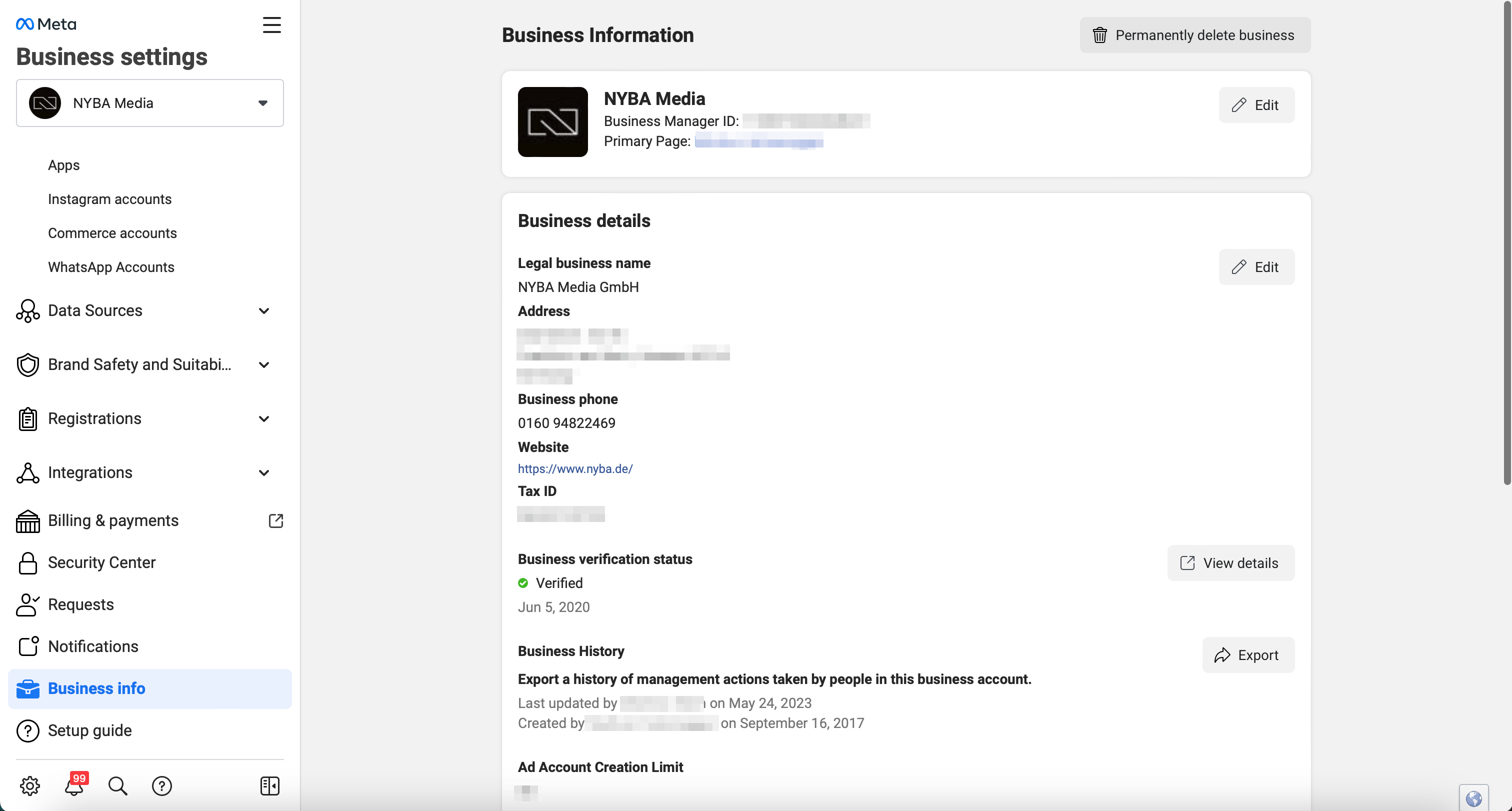Screen dimensions: 1512x811
Task: Click the Requests person icon
Action: click(x=27, y=605)
